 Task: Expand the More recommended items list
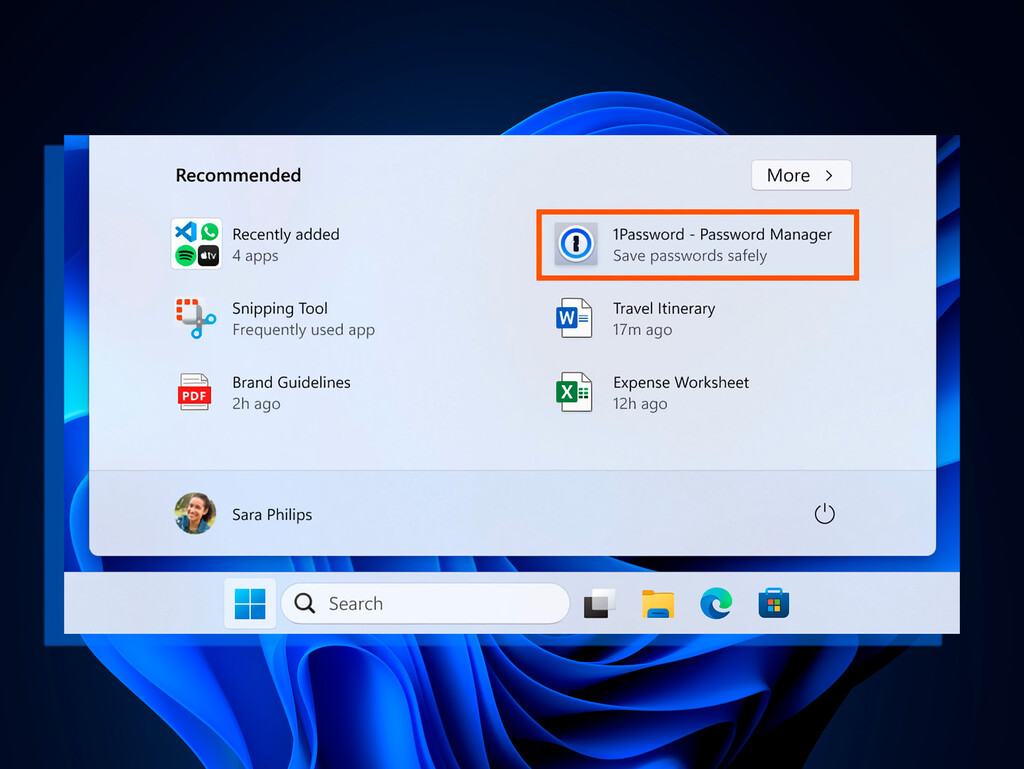pos(801,175)
